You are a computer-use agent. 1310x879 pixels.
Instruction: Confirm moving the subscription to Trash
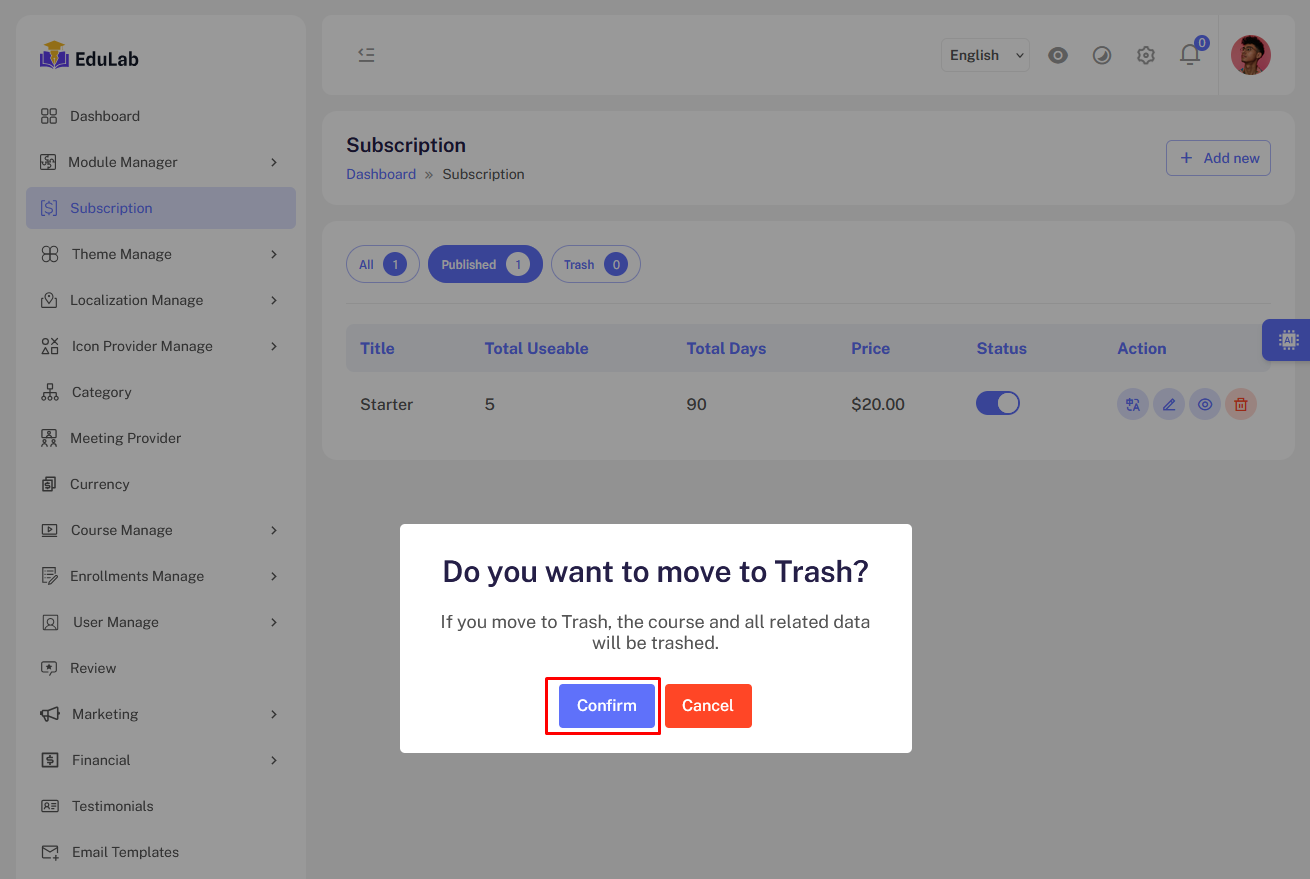606,706
